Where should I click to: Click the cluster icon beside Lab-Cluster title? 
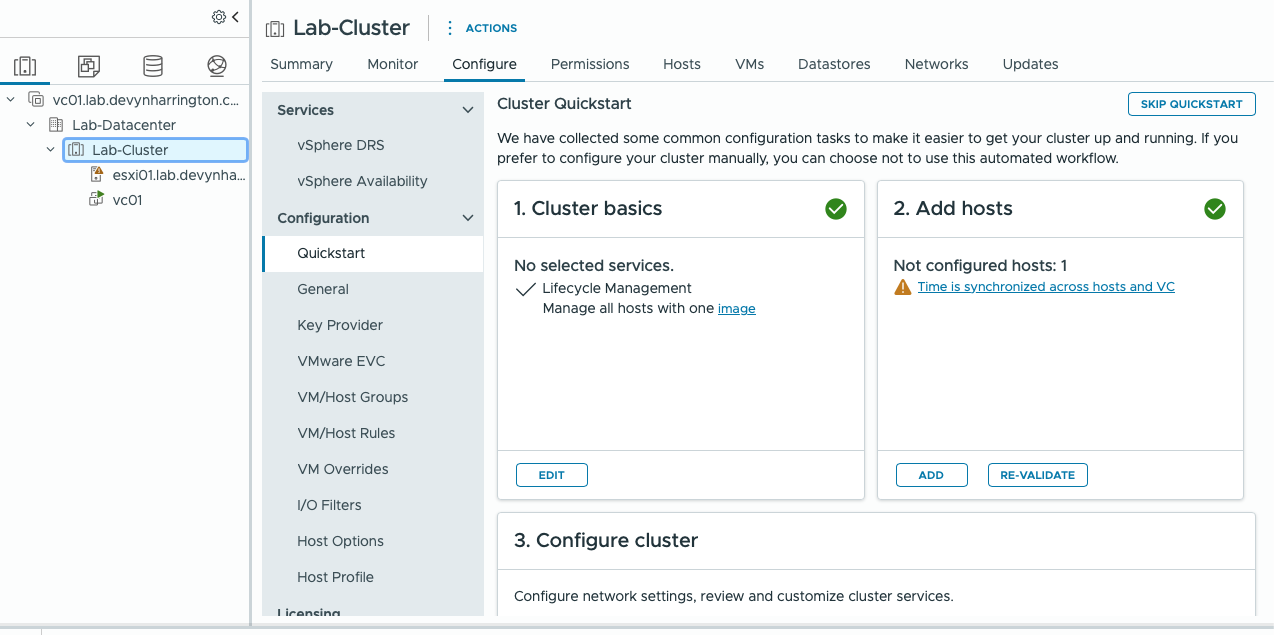(x=274, y=29)
